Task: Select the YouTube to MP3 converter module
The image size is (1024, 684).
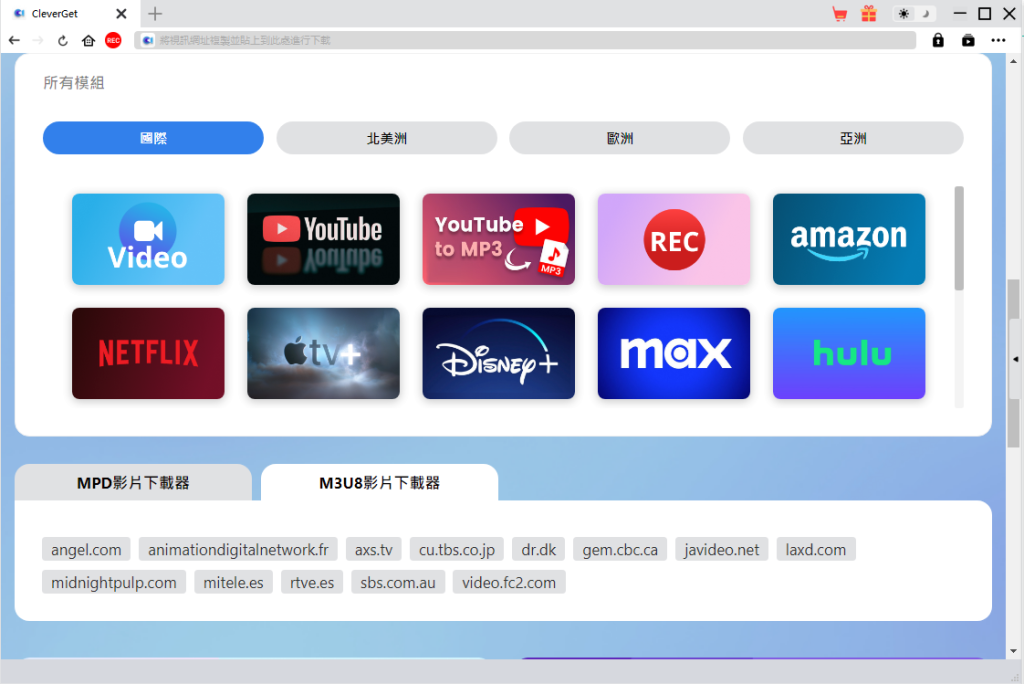Action: tap(498, 239)
